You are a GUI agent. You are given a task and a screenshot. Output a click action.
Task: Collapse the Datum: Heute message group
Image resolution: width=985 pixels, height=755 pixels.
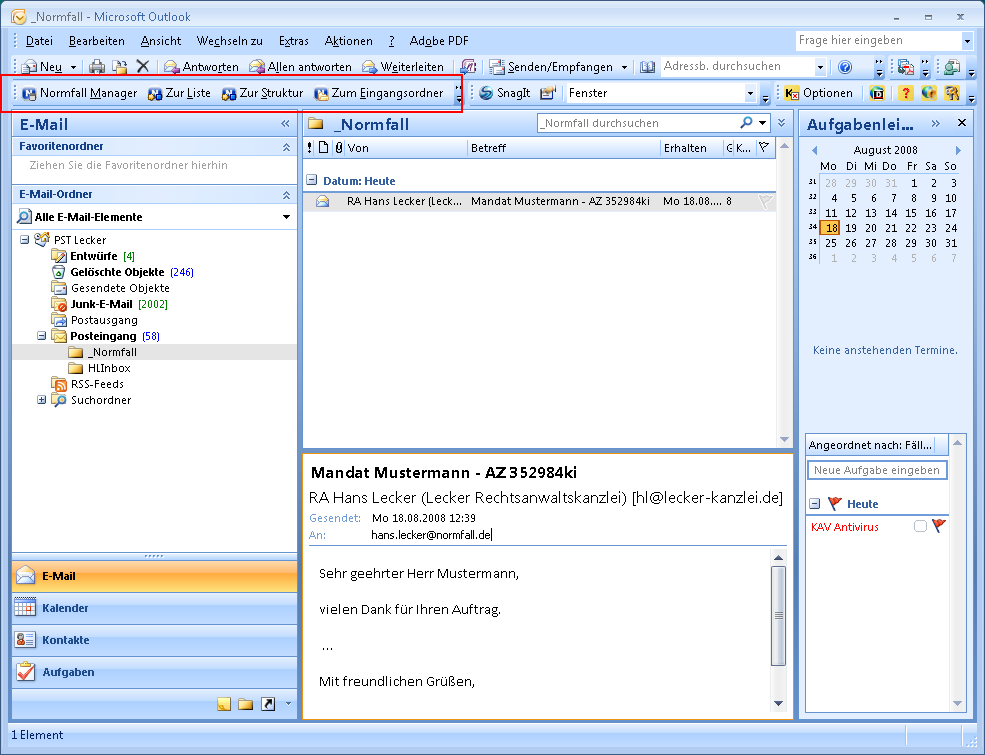pos(312,181)
